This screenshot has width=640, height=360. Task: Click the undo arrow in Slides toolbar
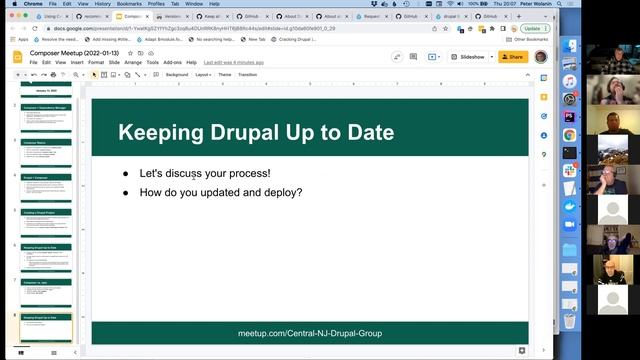(x=34, y=75)
